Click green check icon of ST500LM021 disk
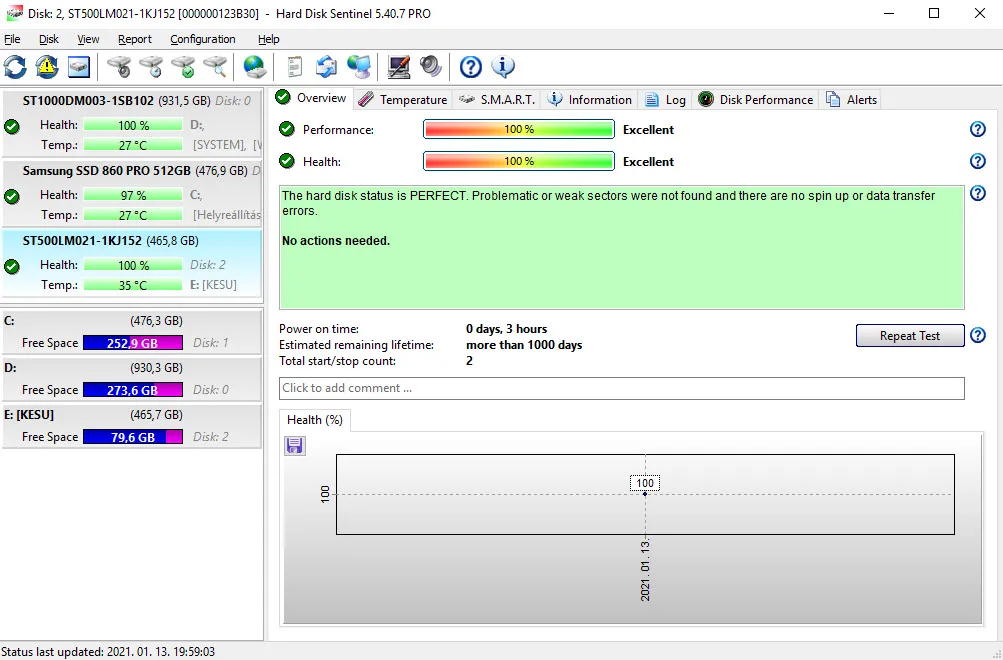 click(x=12, y=267)
